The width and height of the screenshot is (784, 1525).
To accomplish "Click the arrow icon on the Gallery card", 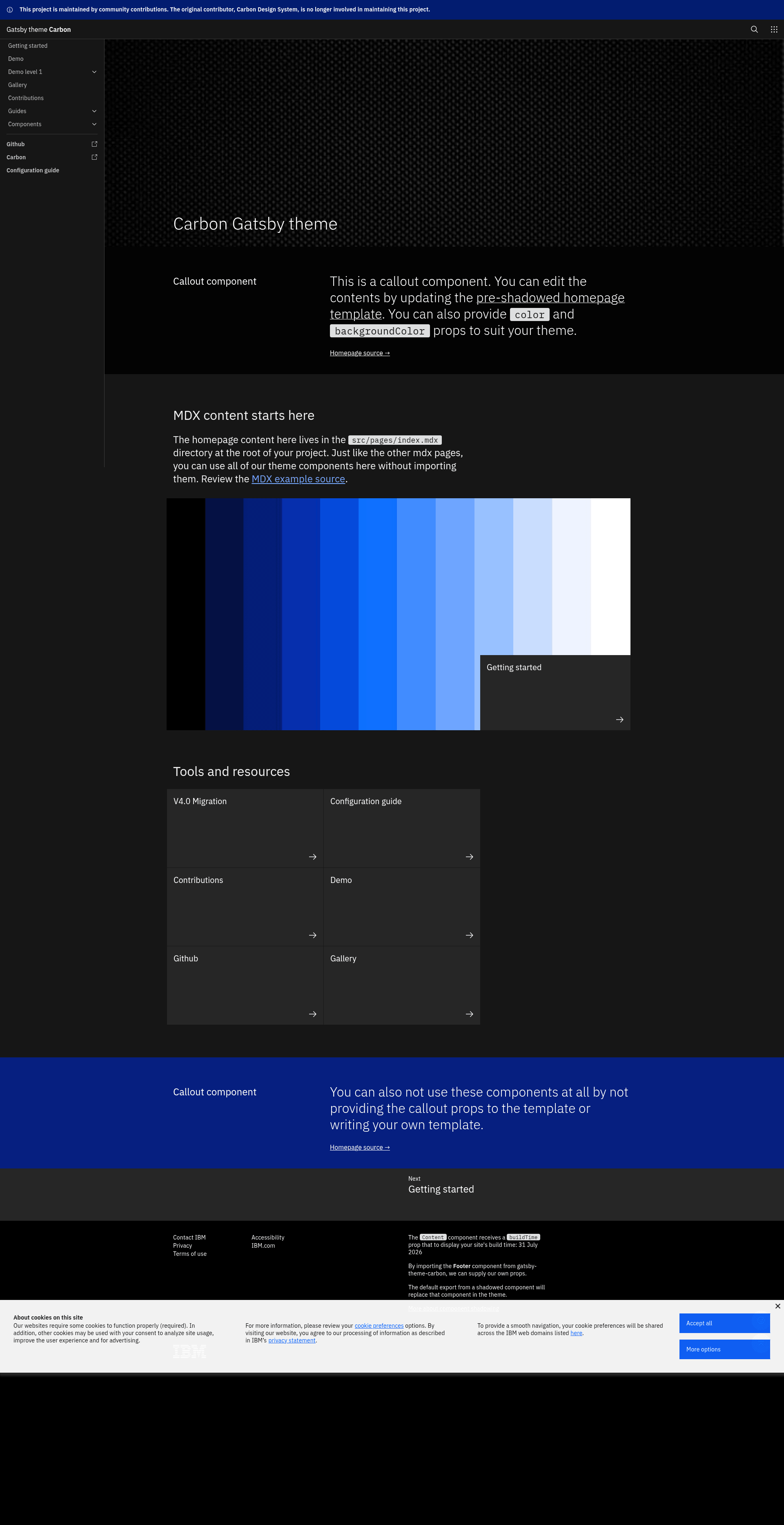I will pyautogui.click(x=469, y=1014).
